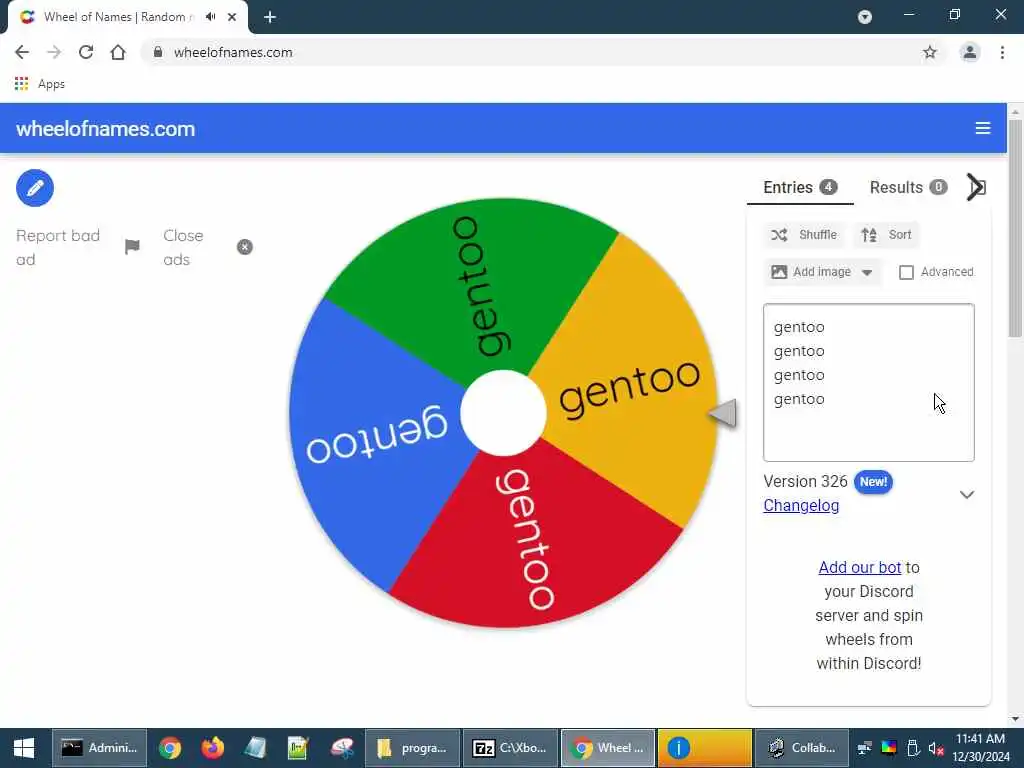Screen dimensions: 1024x768
Task: Switch to the Entries tab
Action: [x=800, y=187]
